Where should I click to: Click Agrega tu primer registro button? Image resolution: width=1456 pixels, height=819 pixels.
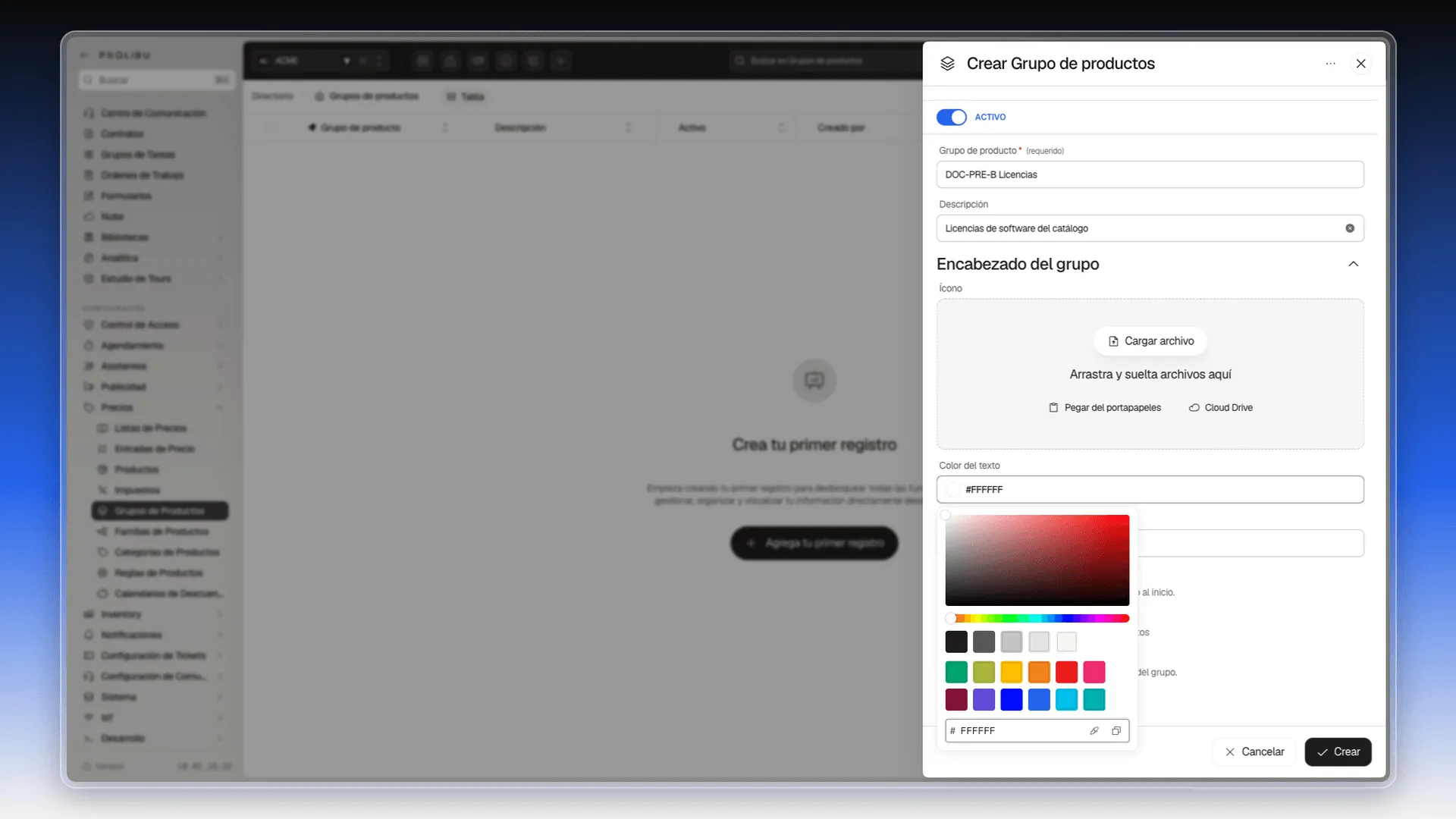[x=814, y=543]
